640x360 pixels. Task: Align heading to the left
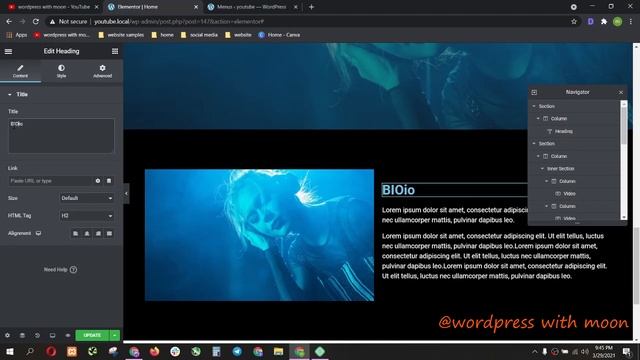coord(76,233)
